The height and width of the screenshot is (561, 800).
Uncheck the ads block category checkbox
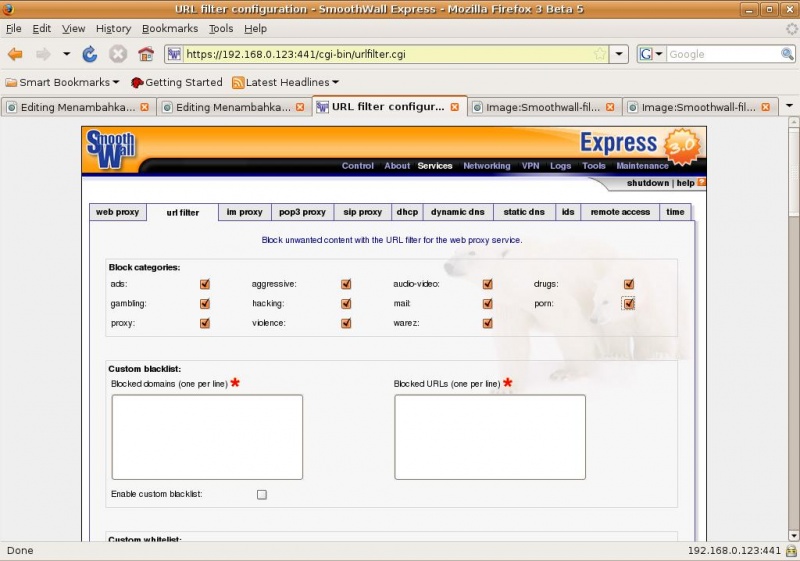tap(205, 284)
